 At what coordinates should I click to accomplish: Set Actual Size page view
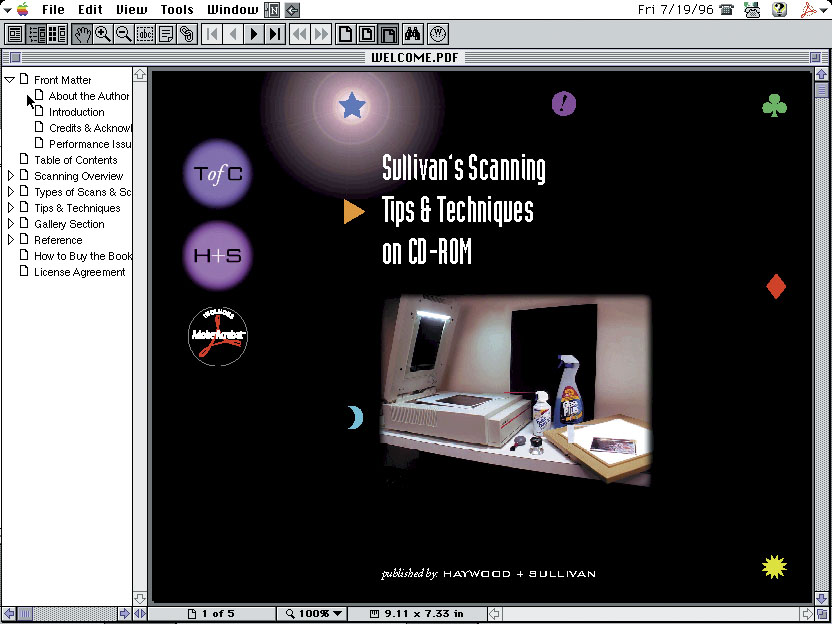pos(345,34)
